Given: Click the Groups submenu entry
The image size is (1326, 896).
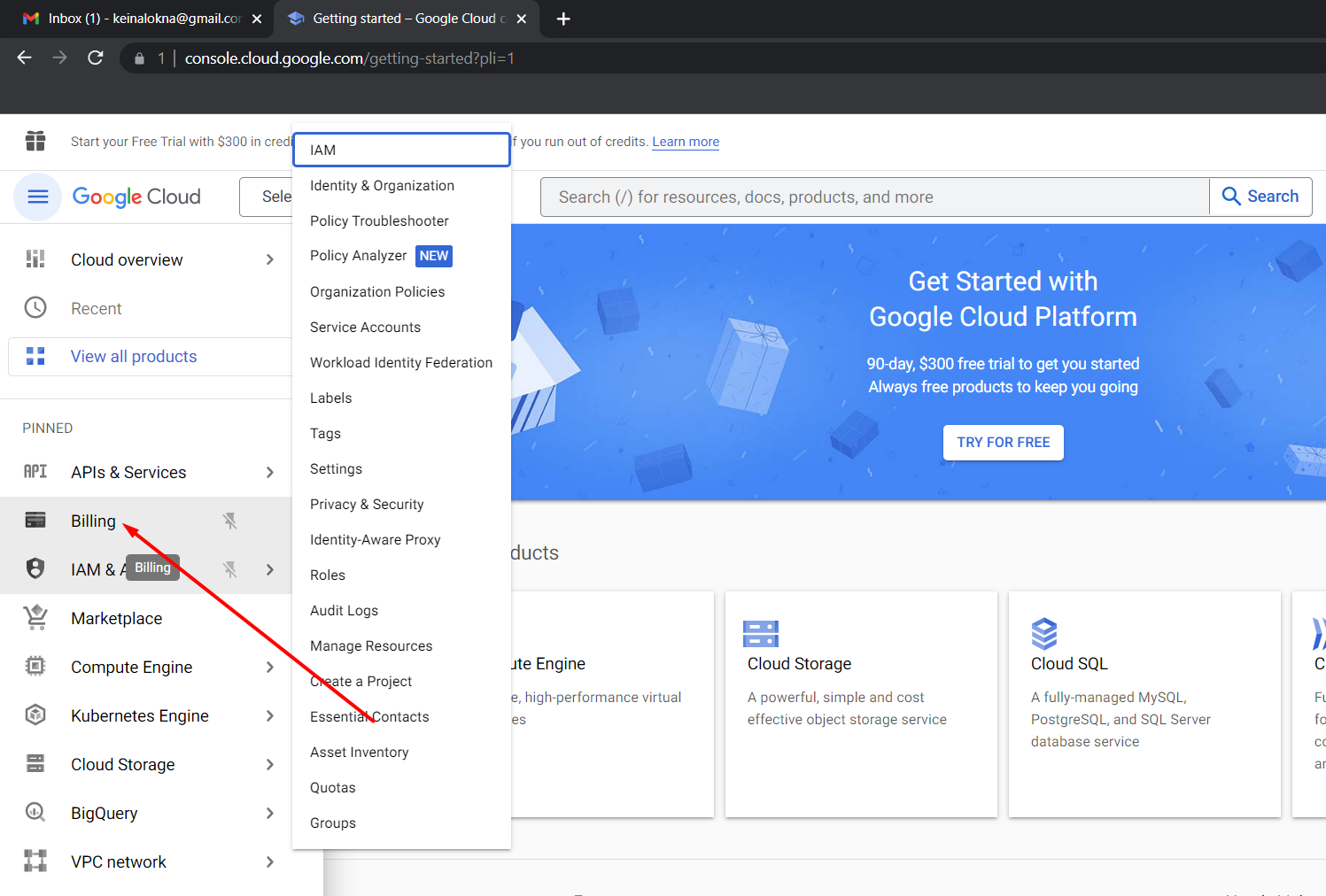Looking at the screenshot, I should pyautogui.click(x=401, y=823).
